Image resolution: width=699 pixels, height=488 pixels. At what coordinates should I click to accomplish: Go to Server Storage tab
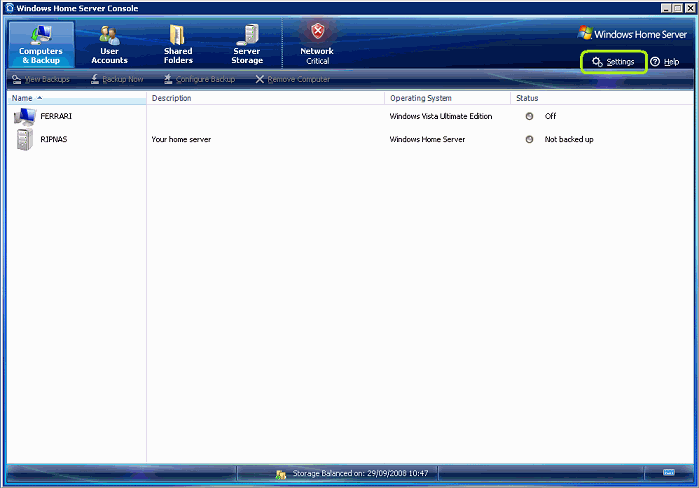247,45
